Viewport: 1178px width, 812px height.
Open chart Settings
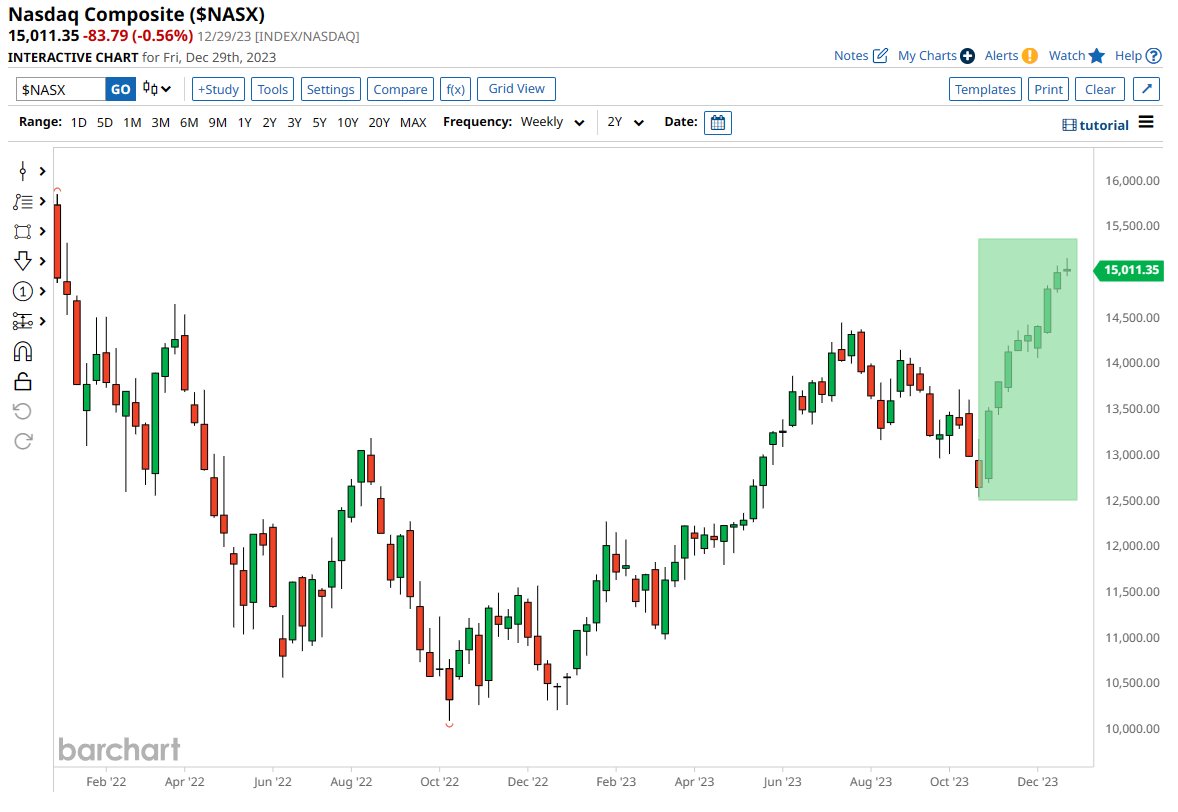click(x=331, y=89)
